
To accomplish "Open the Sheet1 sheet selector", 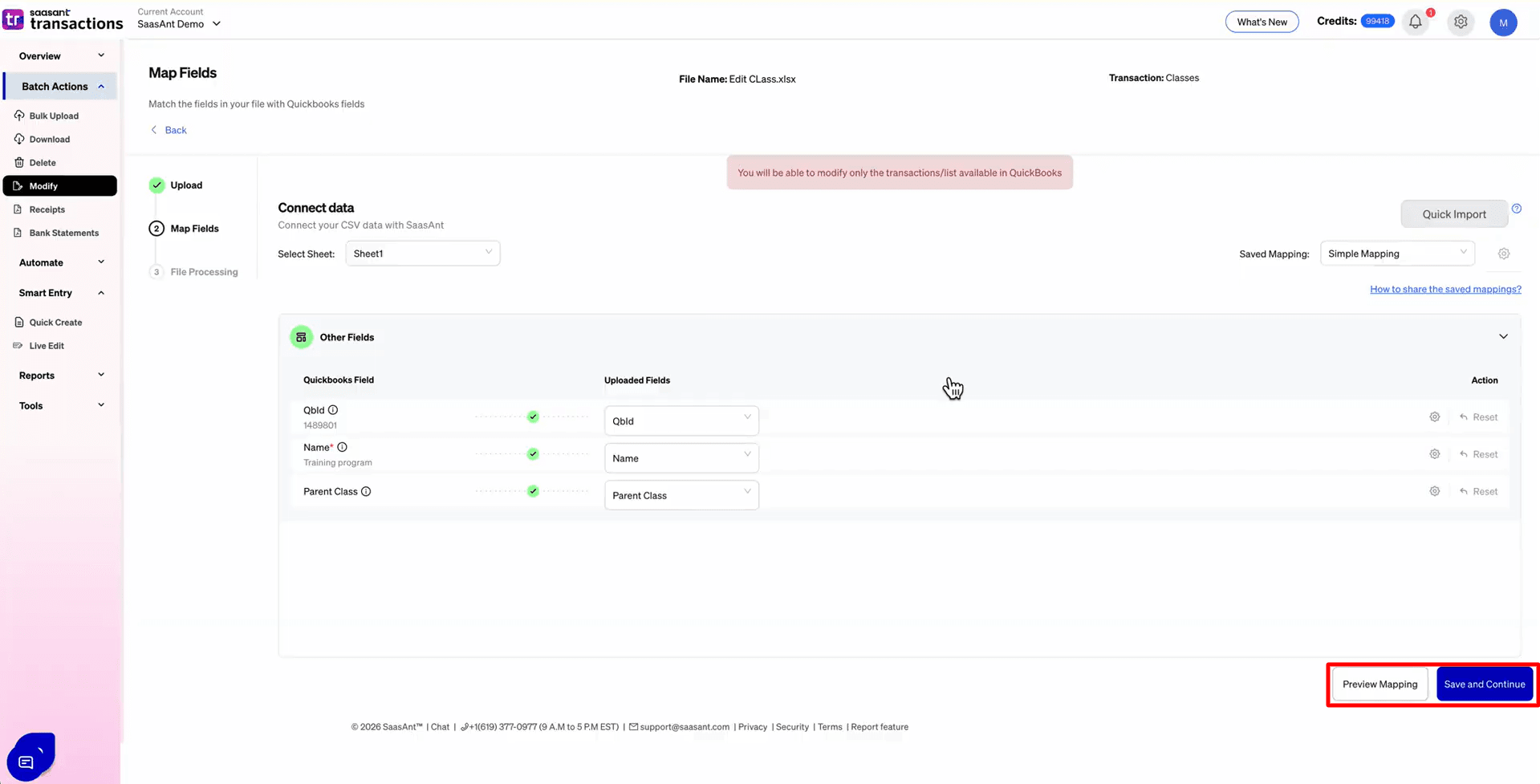I will click(422, 253).
